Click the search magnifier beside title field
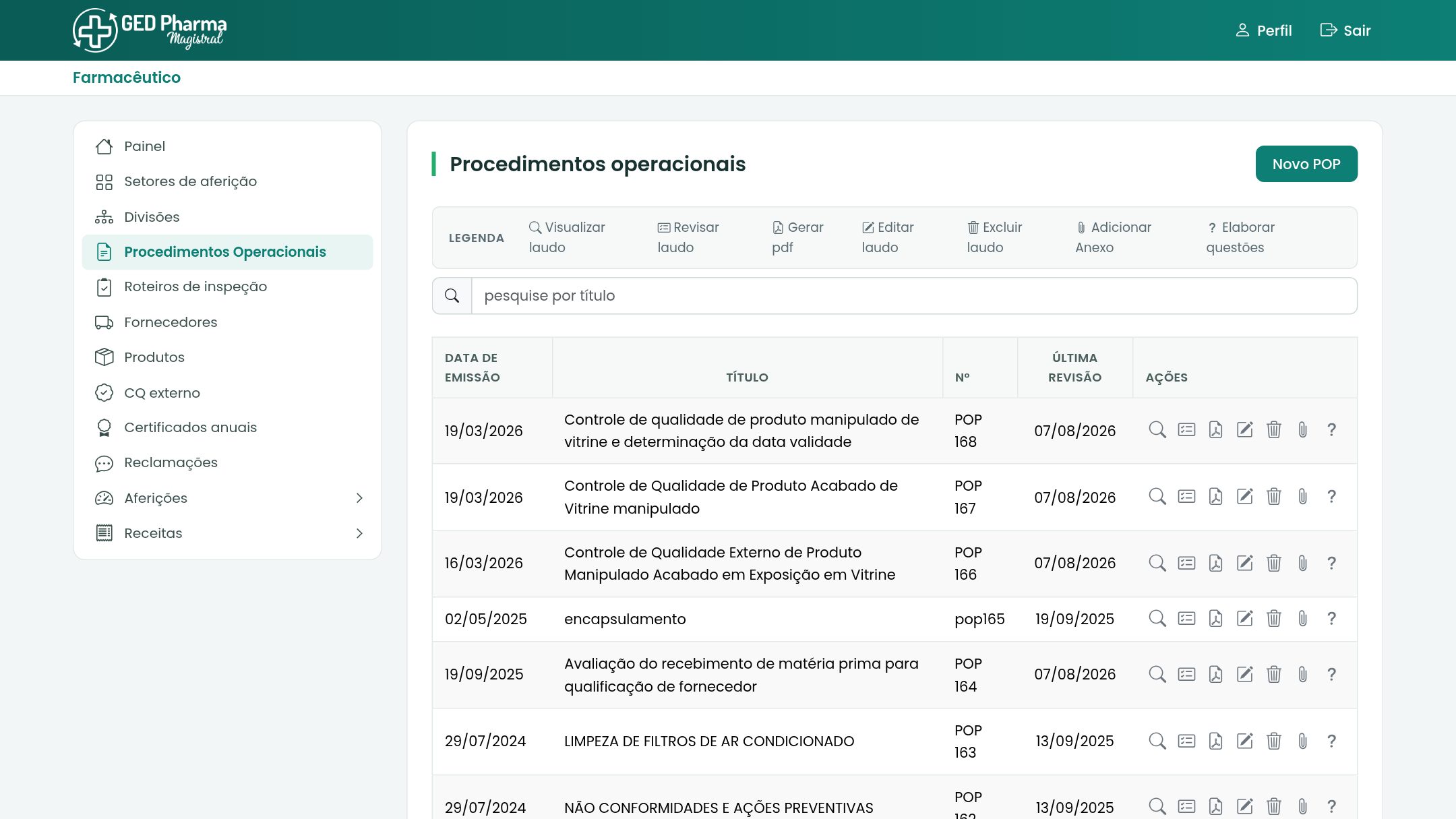This screenshot has height=819, width=1456. pos(452,296)
